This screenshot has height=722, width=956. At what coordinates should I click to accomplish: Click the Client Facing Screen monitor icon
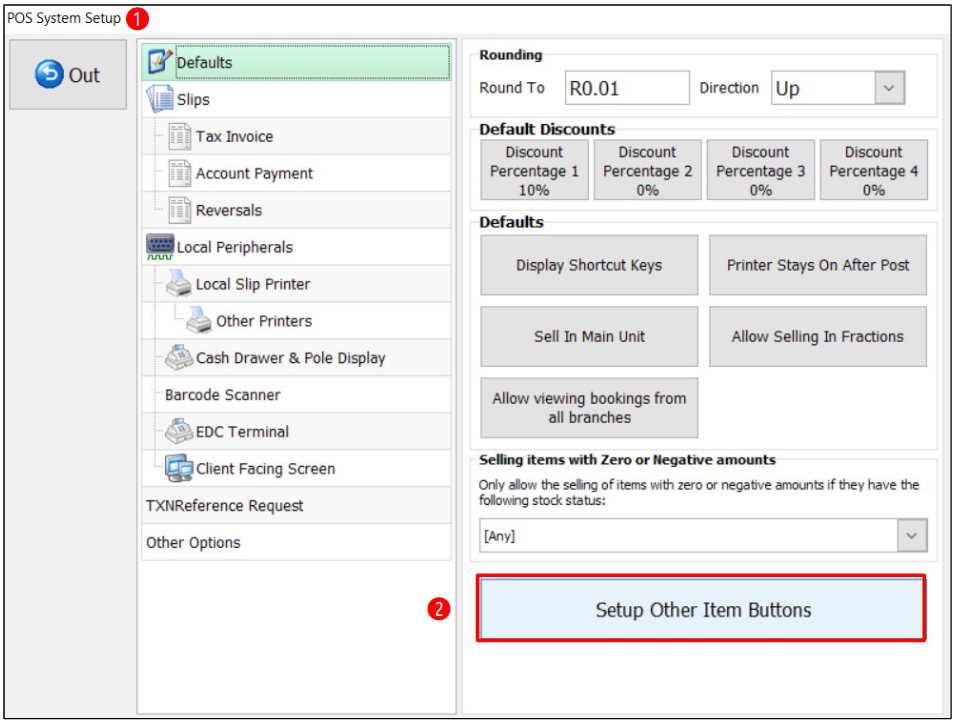179,468
